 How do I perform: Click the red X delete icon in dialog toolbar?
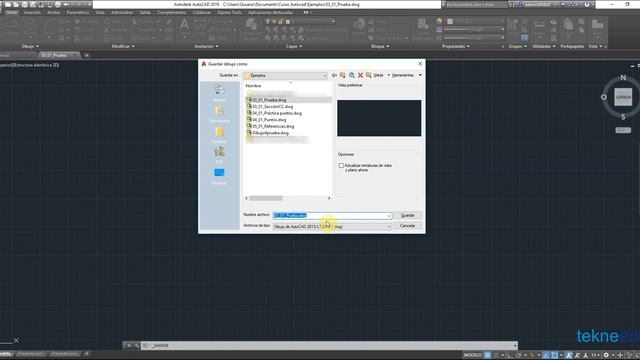[360, 75]
